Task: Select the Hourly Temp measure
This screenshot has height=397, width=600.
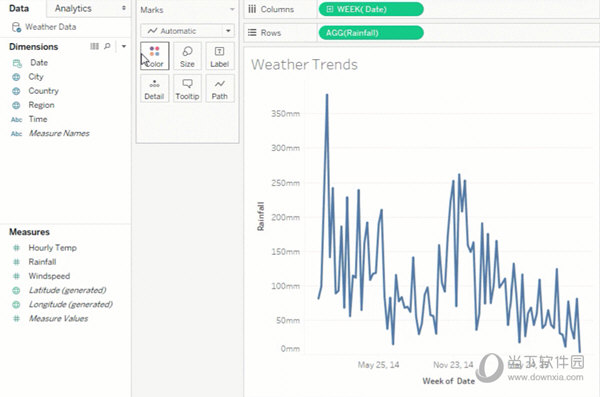Action: 52,248
